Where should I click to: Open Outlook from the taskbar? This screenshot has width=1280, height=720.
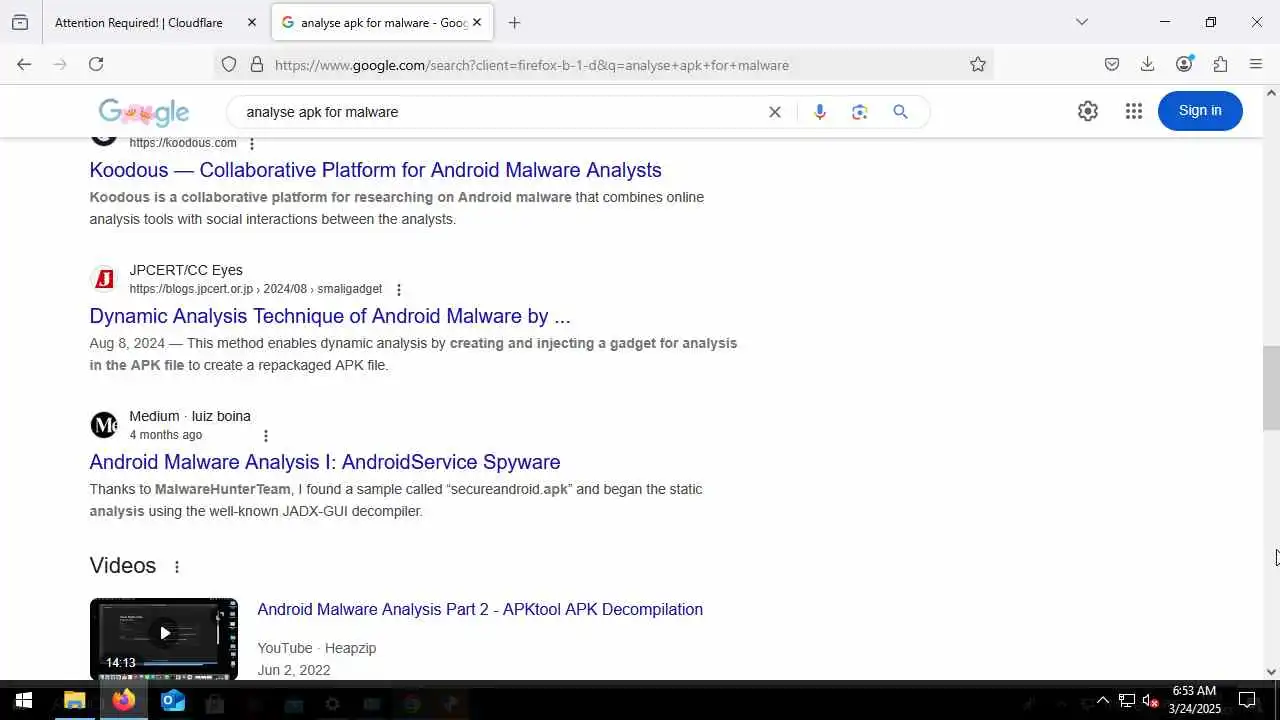pos(173,700)
